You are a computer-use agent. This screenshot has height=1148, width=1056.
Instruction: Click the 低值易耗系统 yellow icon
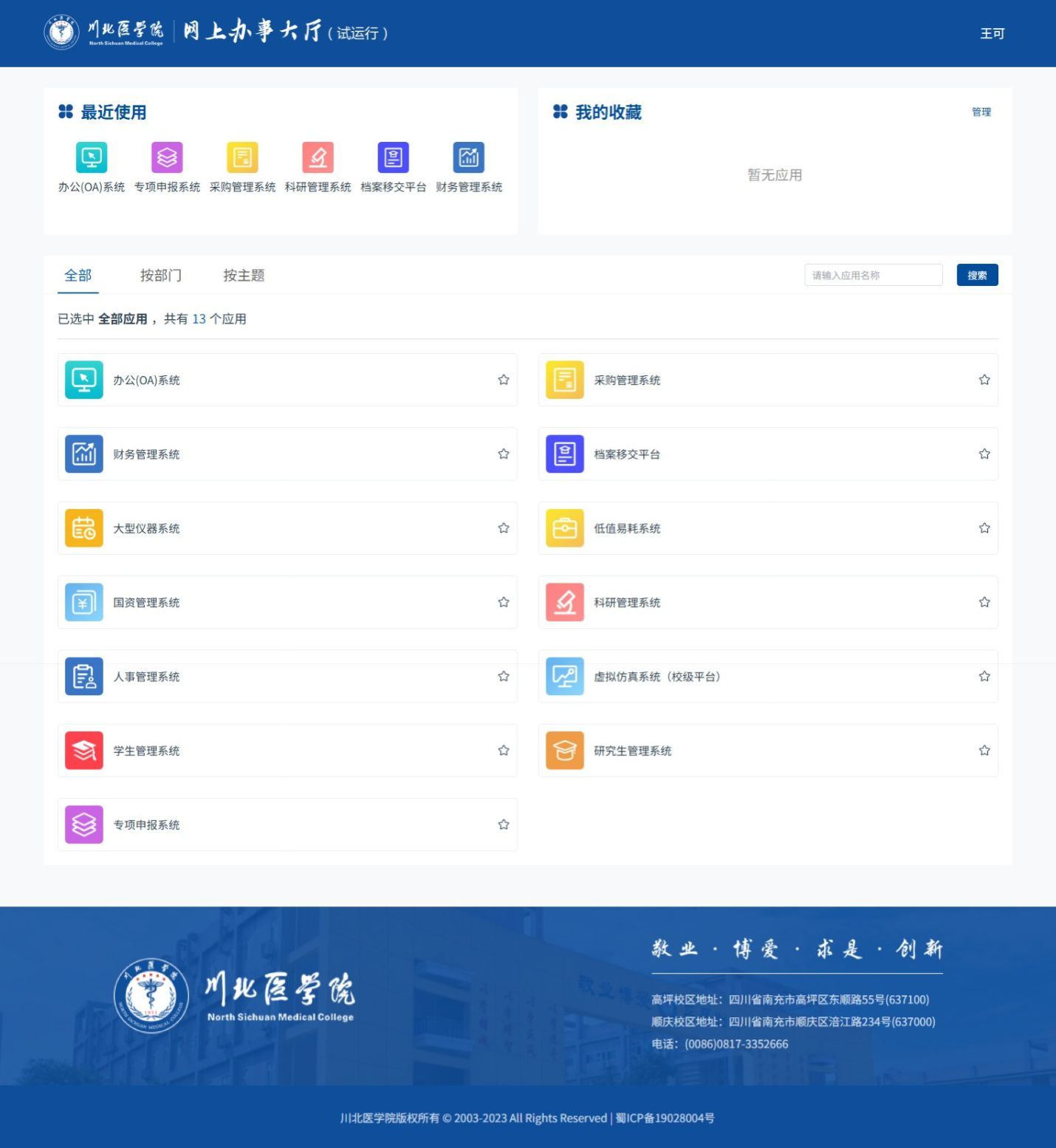565,528
